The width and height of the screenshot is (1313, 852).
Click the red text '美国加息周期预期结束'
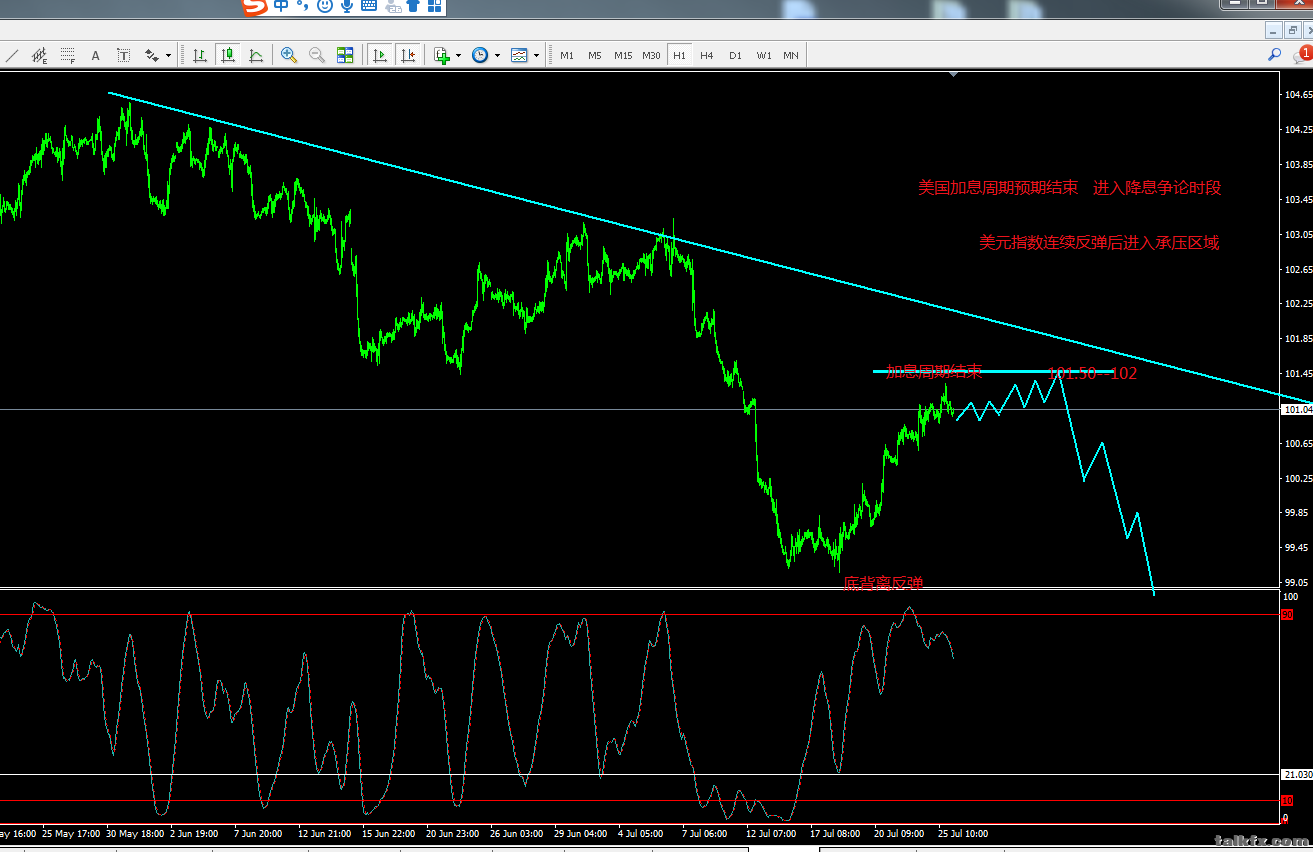(998, 188)
